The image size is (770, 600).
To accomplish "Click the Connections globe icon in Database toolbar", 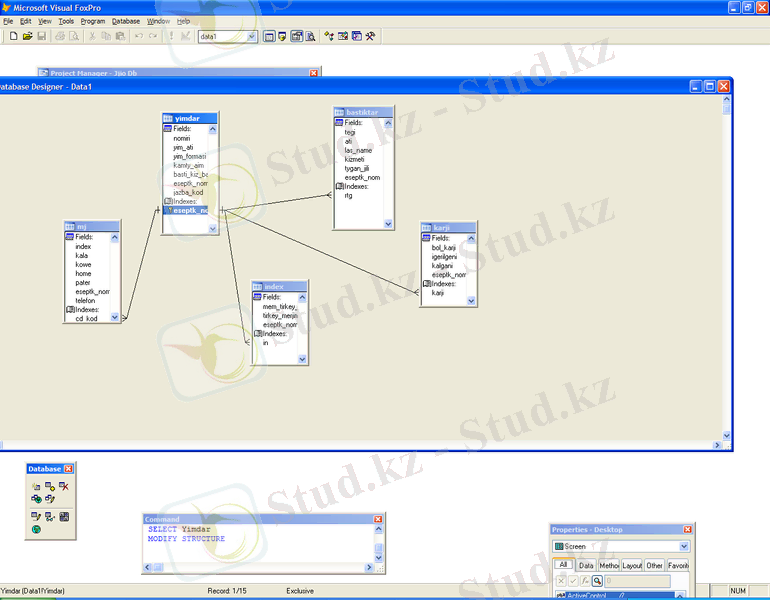I will (x=36, y=530).
